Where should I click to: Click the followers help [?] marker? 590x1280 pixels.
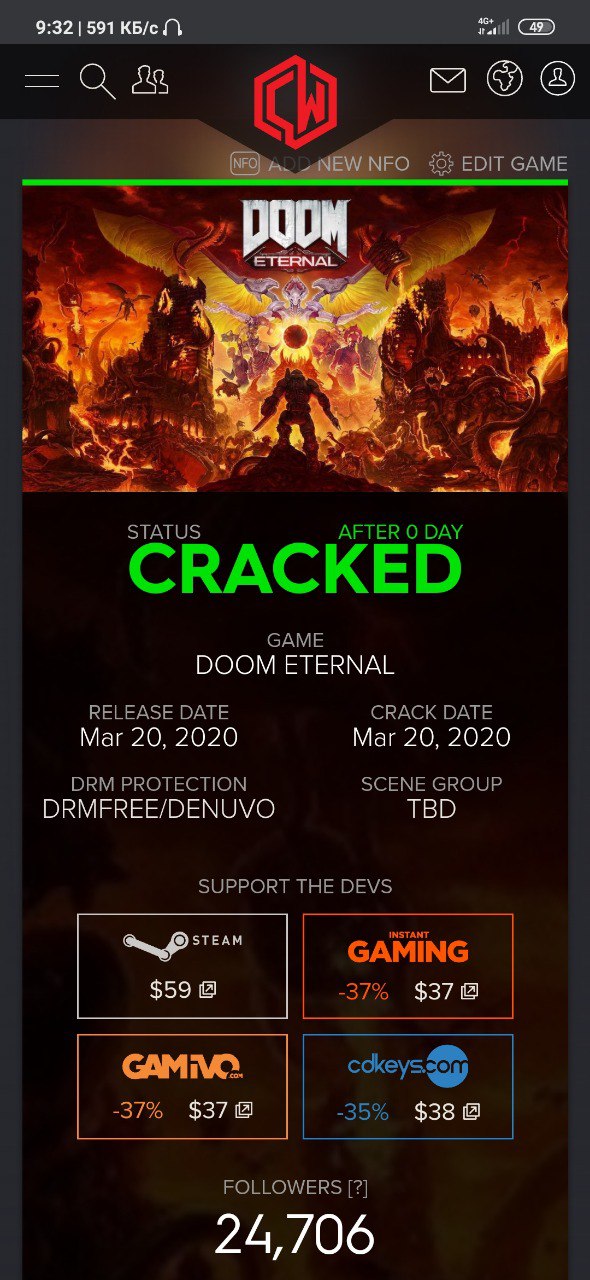pos(358,1188)
